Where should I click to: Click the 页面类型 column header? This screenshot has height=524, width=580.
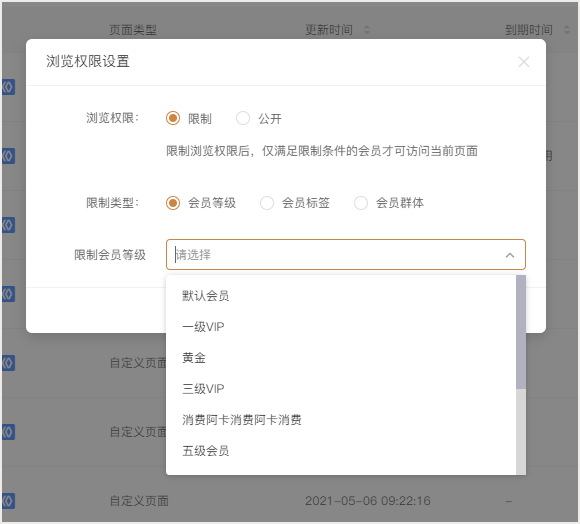pos(133,30)
